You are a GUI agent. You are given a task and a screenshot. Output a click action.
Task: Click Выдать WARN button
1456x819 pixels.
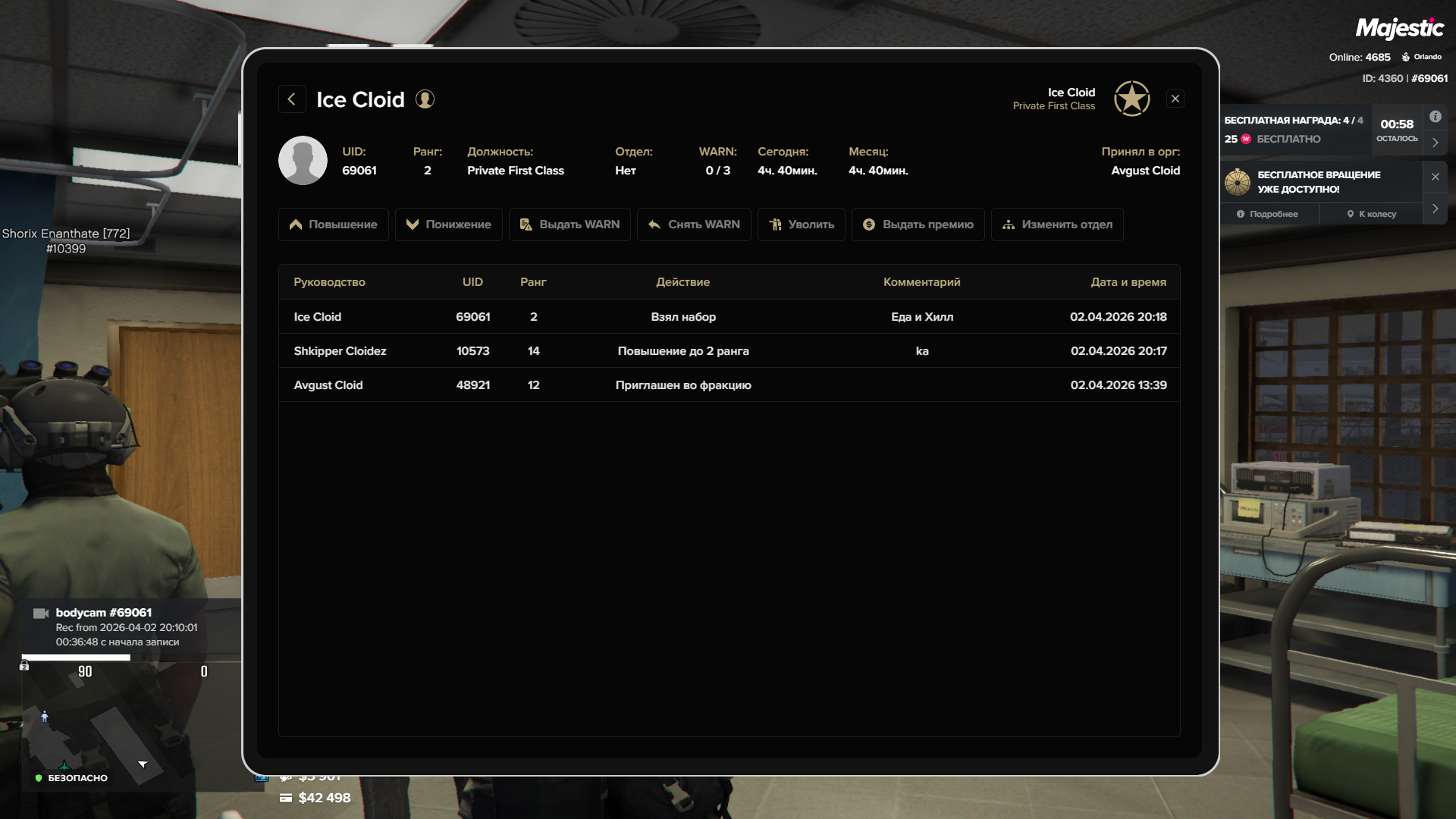(570, 224)
